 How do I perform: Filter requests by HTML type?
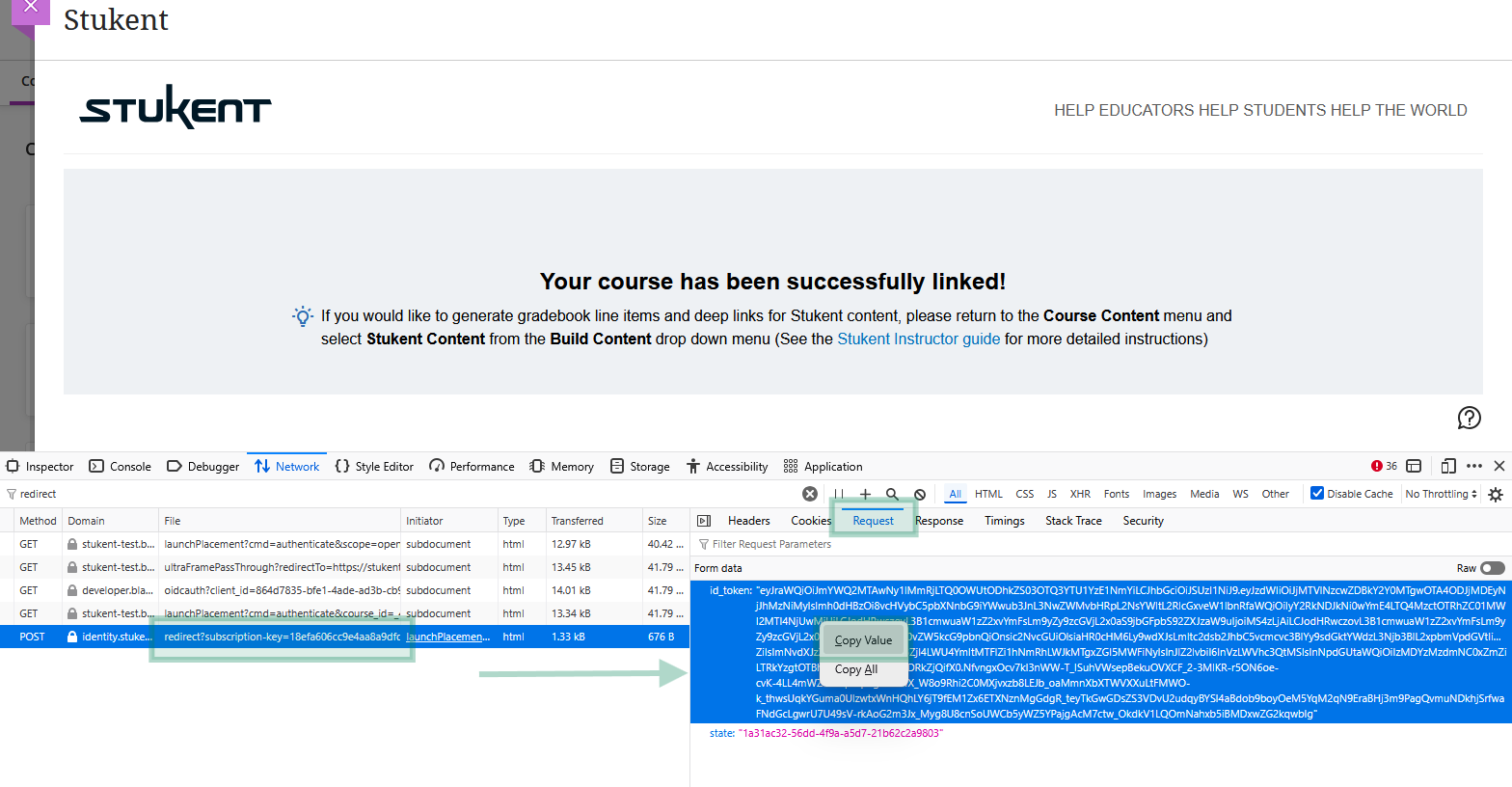click(988, 494)
